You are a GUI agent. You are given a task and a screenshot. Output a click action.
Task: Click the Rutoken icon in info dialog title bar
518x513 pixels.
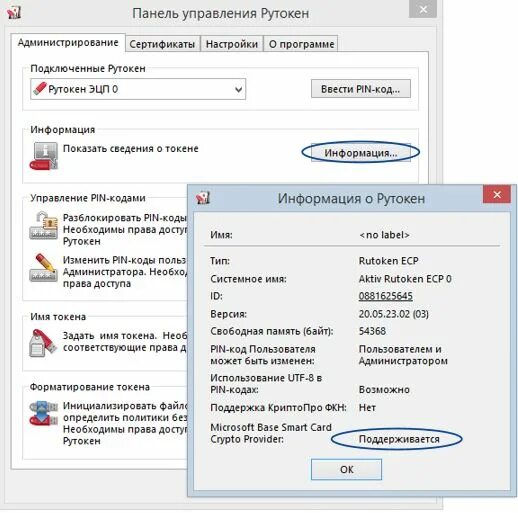203,197
